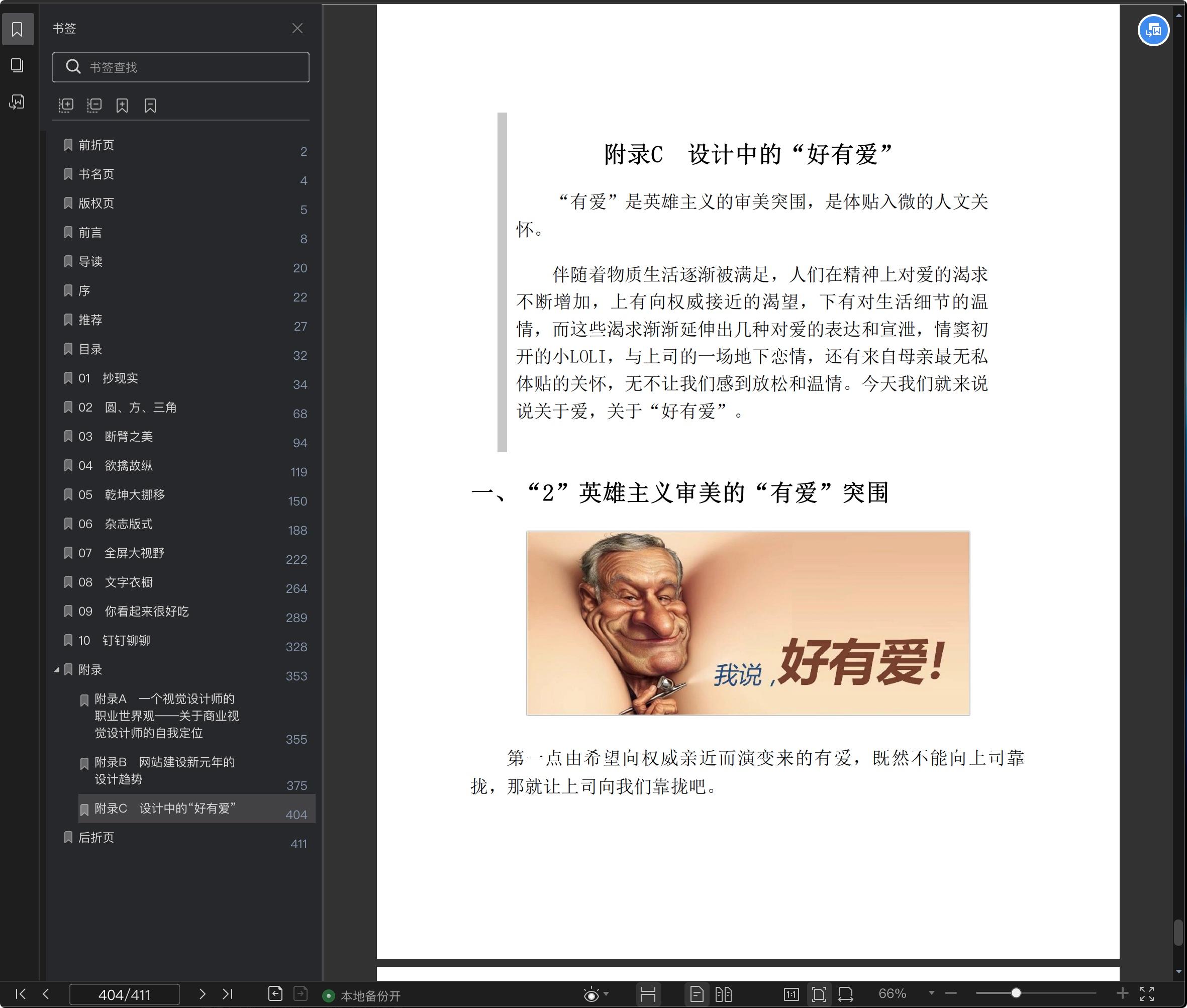This screenshot has height=1008, width=1187.
Task: Open the page thumbnails panel icon
Action: pos(17,65)
